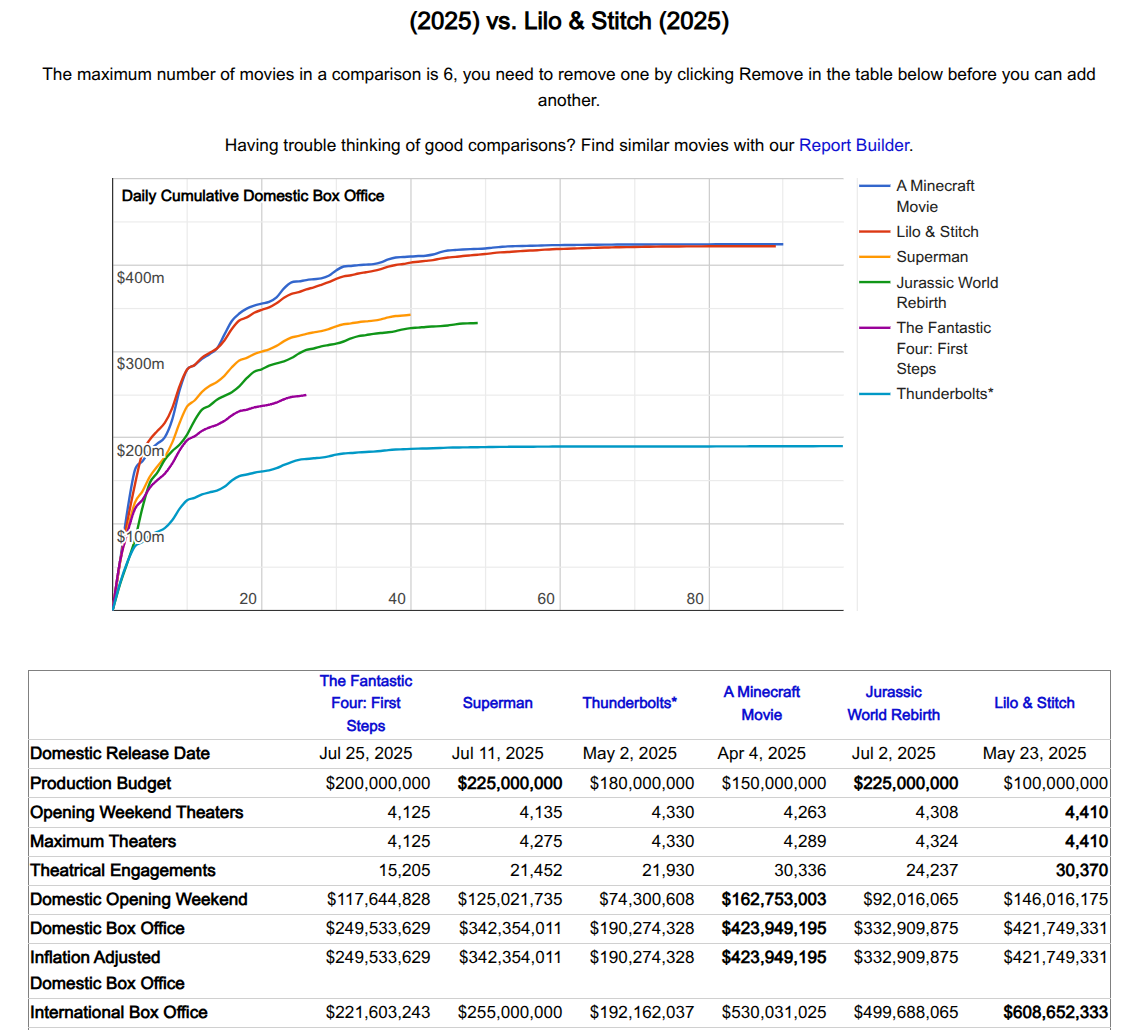The image size is (1130, 1030).
Task: Click the $530,031,025 international box office value
Action: point(774,1013)
